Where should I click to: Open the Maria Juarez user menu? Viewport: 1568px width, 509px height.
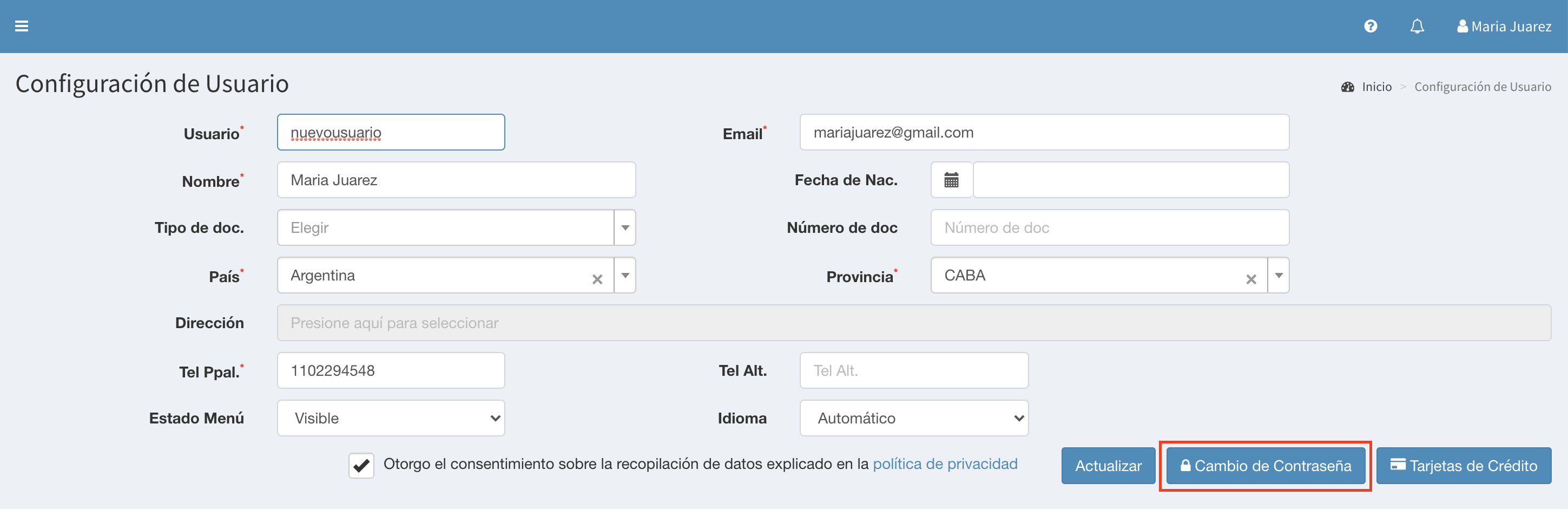(x=1504, y=26)
